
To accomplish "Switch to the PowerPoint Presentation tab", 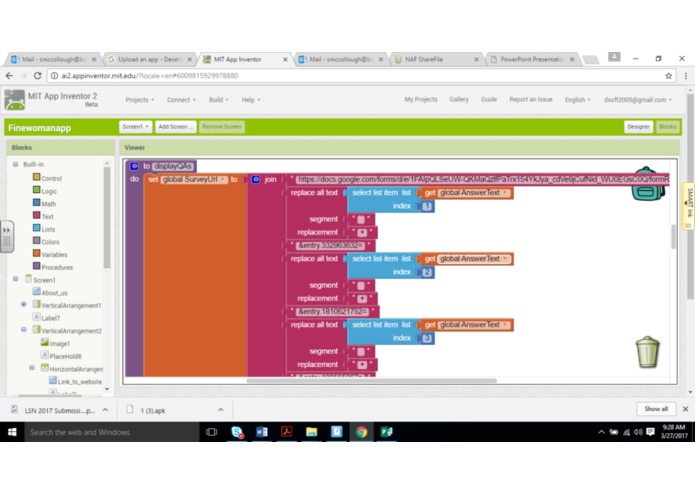I will 532,59.
